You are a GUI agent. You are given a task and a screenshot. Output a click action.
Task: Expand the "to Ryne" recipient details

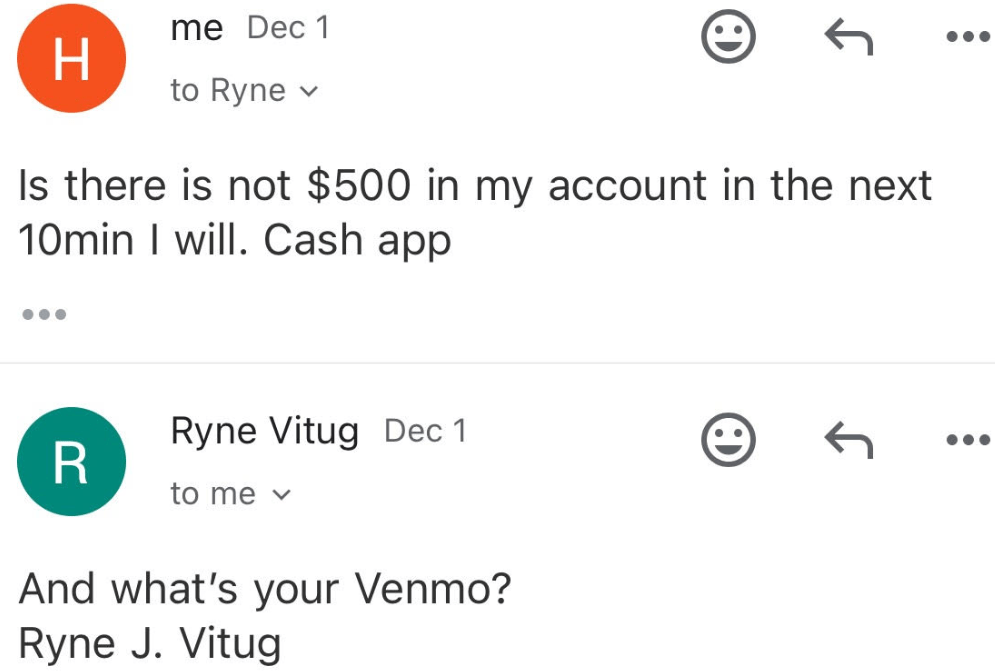(244, 91)
